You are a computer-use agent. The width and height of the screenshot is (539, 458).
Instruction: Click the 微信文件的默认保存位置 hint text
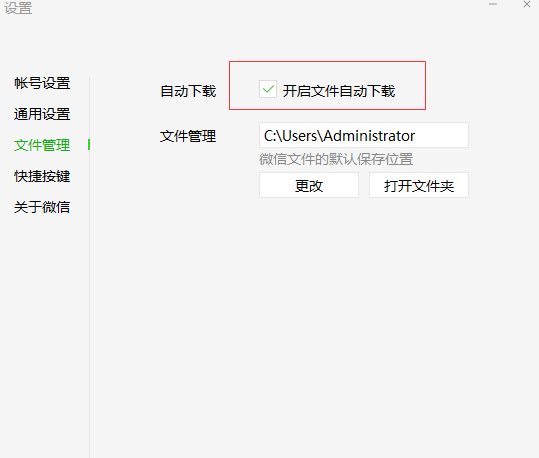[336, 159]
